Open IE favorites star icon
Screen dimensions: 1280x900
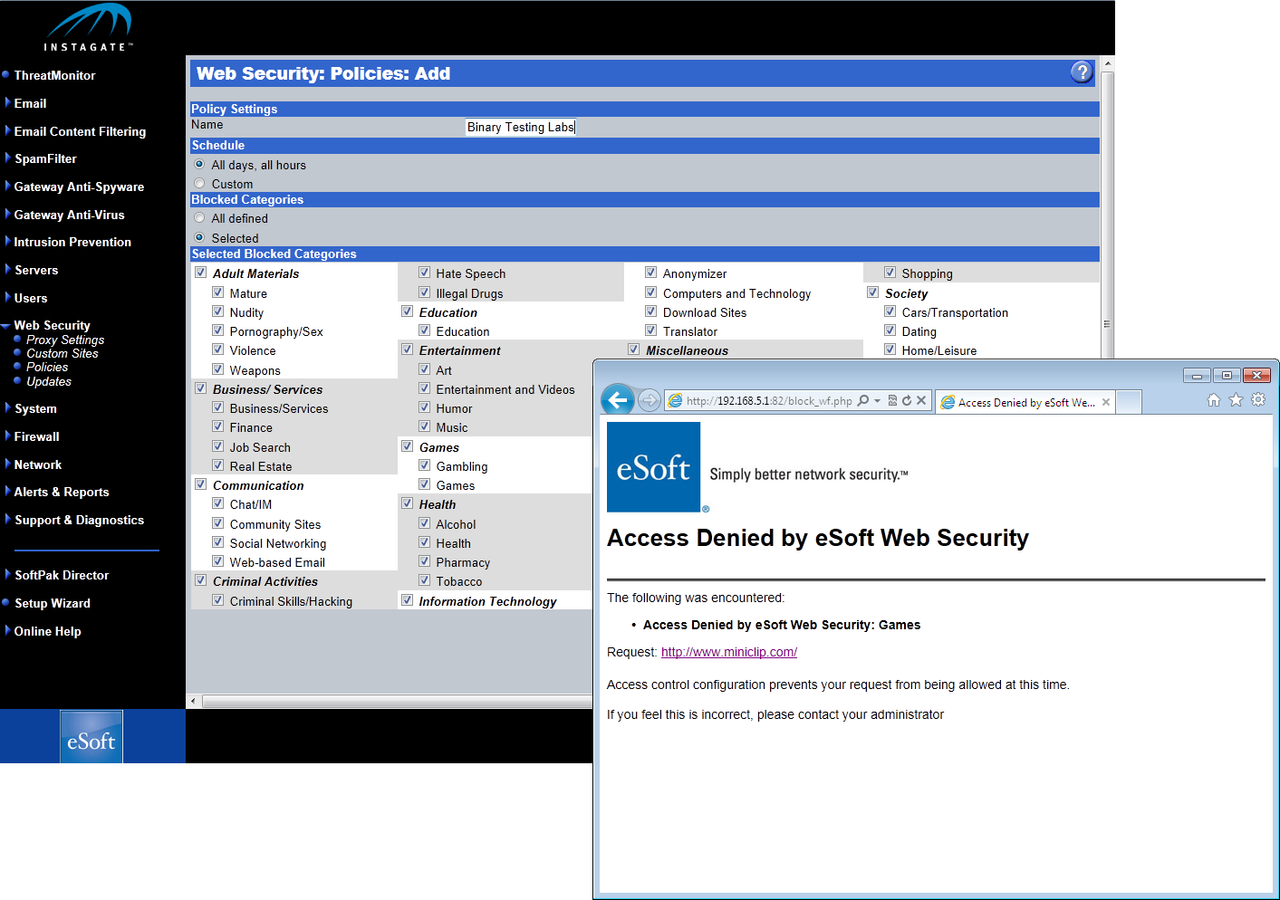(1236, 400)
